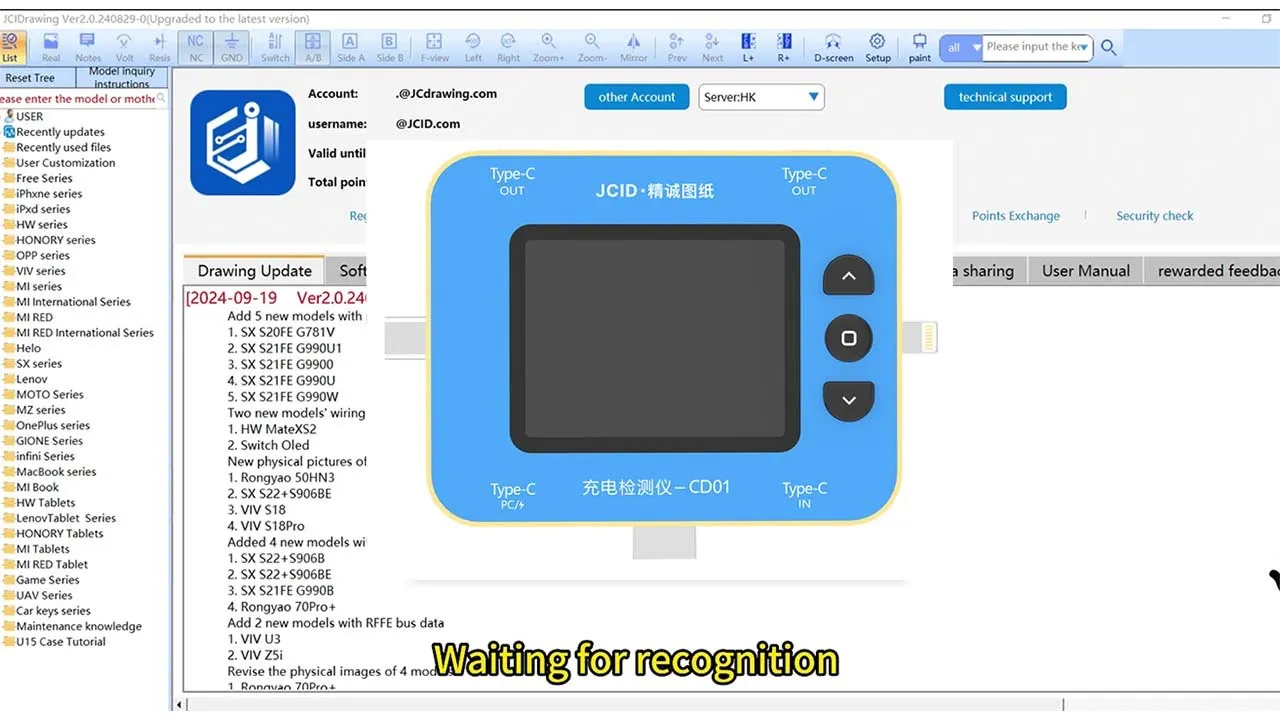Screen dimensions: 1280x720
Task: Zoom out using the Zoom- icon
Action: tap(592, 47)
